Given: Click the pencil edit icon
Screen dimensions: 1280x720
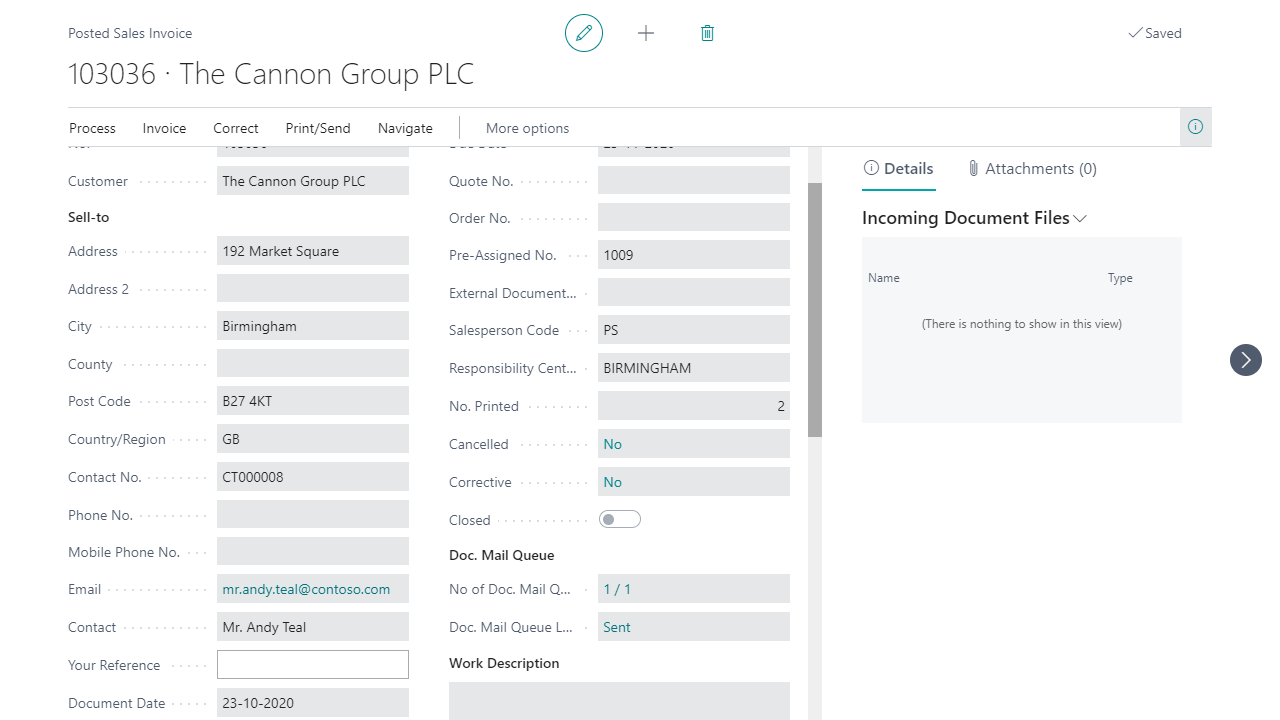Looking at the screenshot, I should coord(584,33).
